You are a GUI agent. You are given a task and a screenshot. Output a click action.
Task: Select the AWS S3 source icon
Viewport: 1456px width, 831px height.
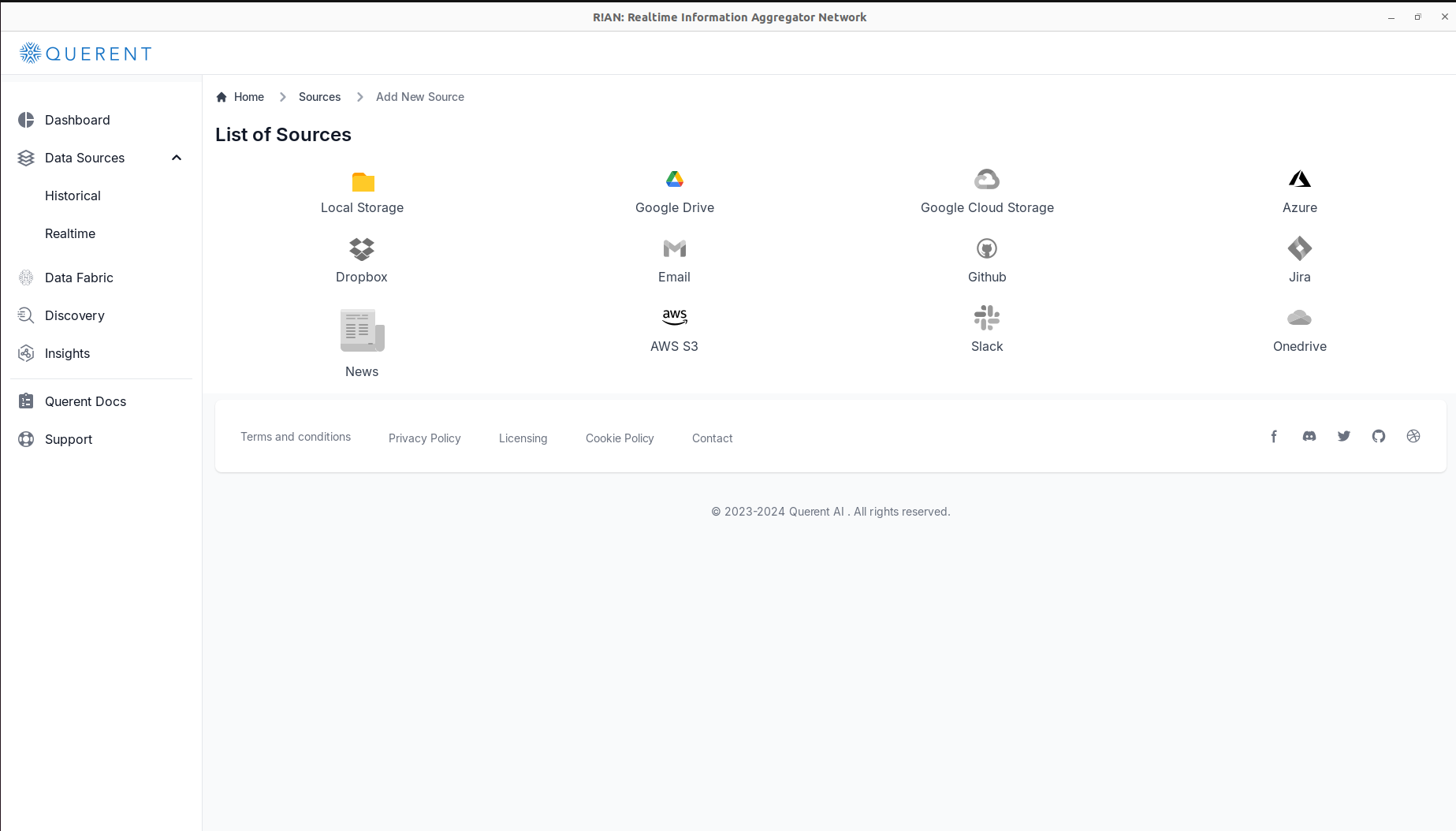click(675, 317)
